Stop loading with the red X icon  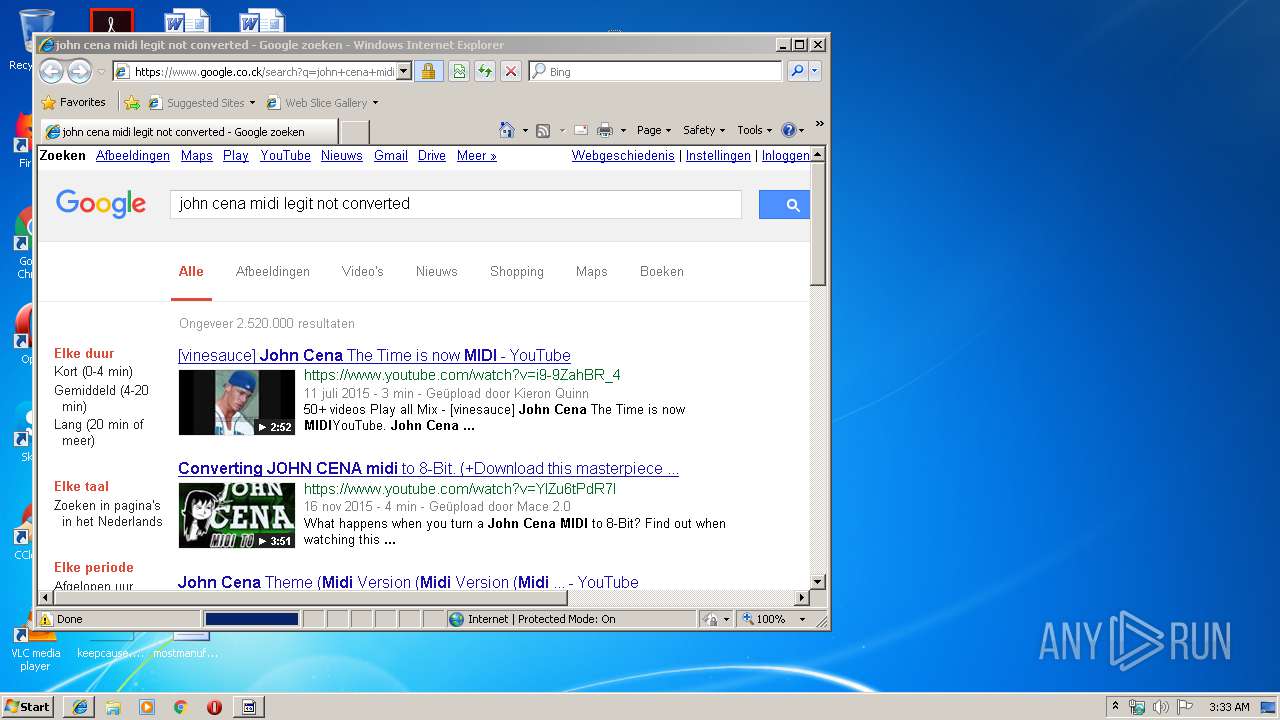pyautogui.click(x=510, y=72)
